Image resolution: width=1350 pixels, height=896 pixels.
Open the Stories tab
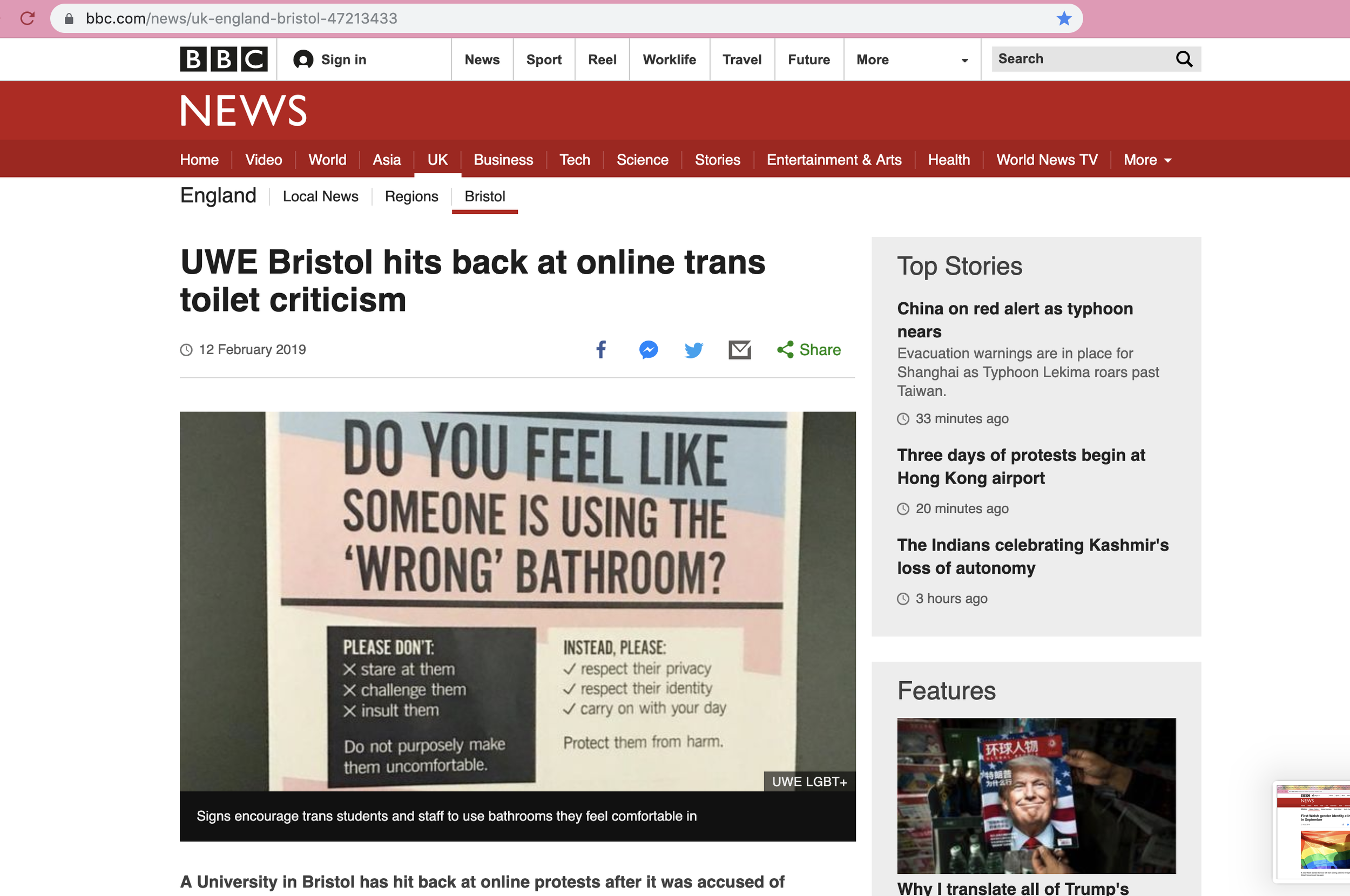717,159
